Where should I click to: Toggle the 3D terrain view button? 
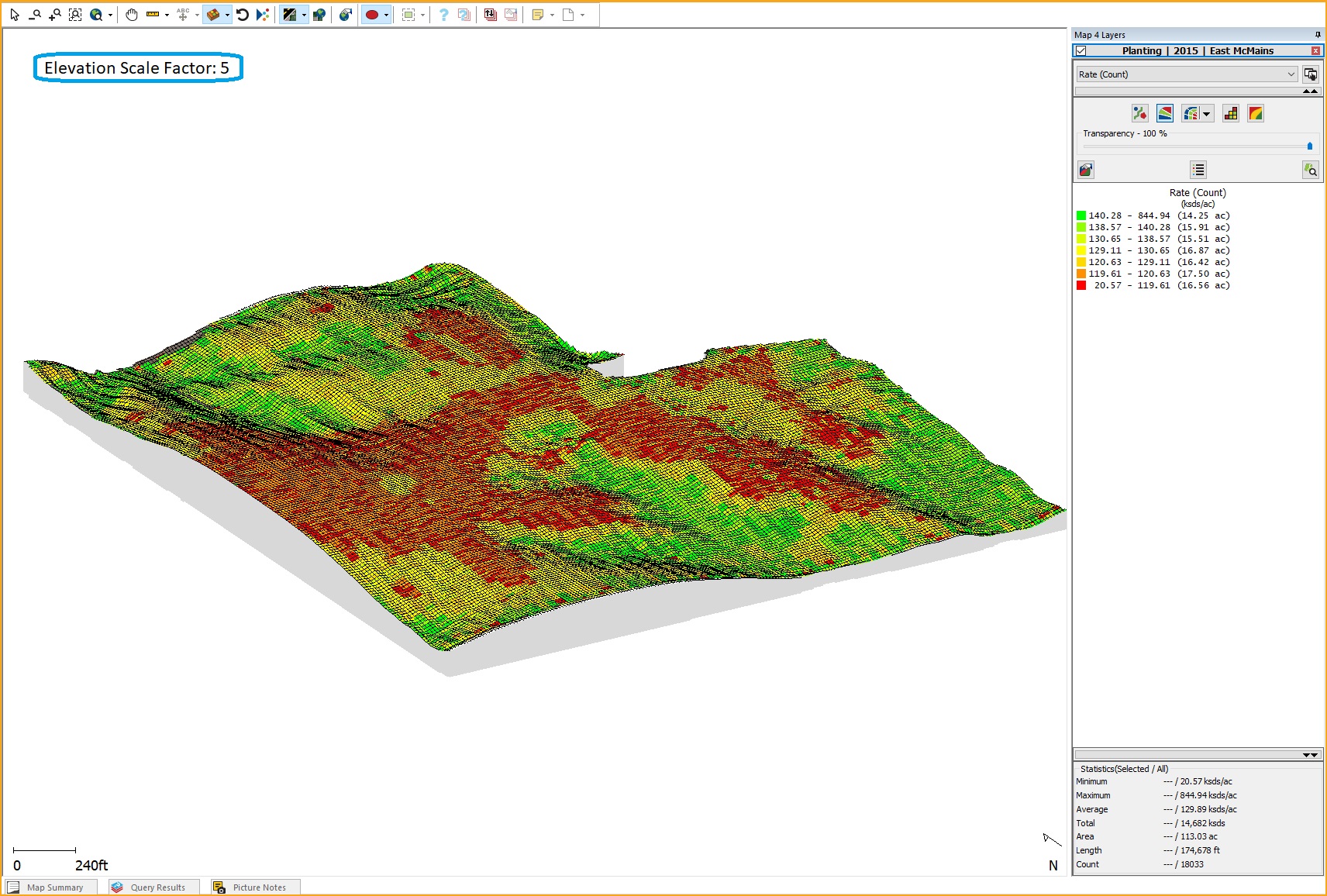click(213, 15)
